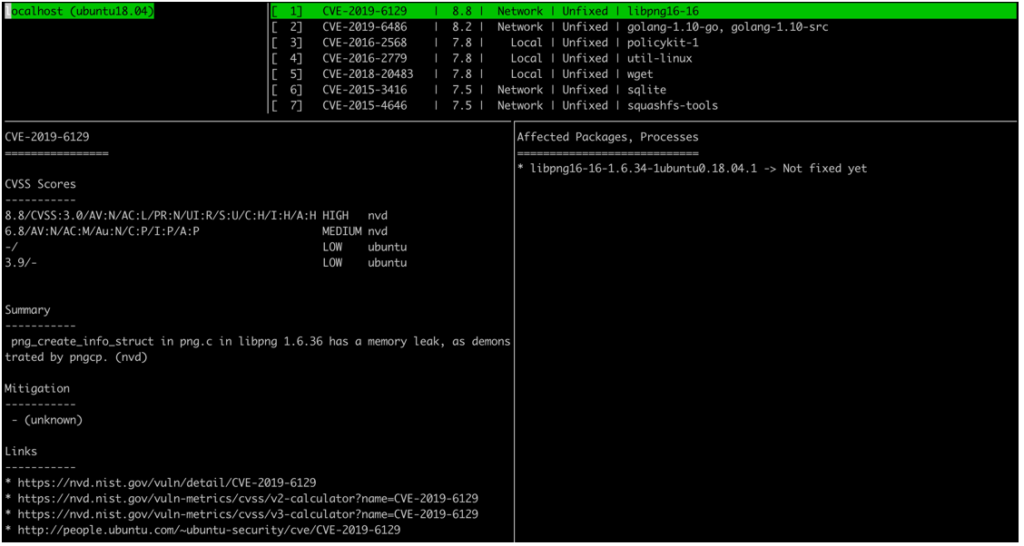Screen dimensions: 1024x546
Task: Click the Affected Packages, Processes heading
Action: click(x=607, y=136)
